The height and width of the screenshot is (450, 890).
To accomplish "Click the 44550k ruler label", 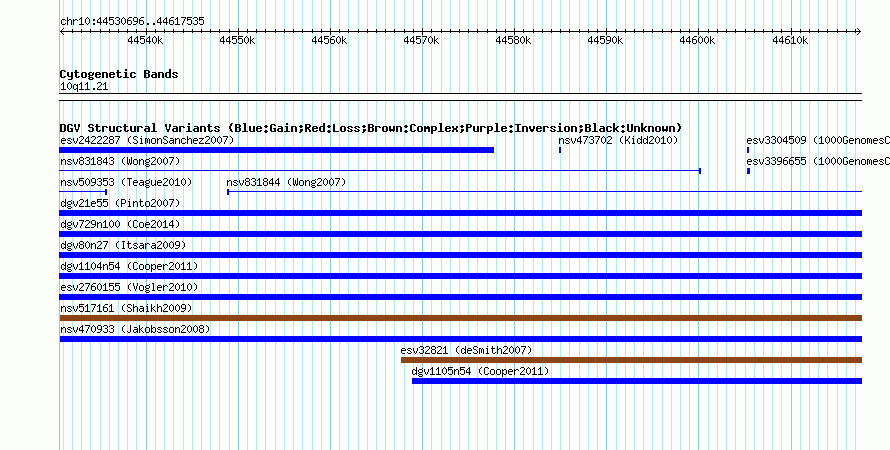I will pos(237,40).
